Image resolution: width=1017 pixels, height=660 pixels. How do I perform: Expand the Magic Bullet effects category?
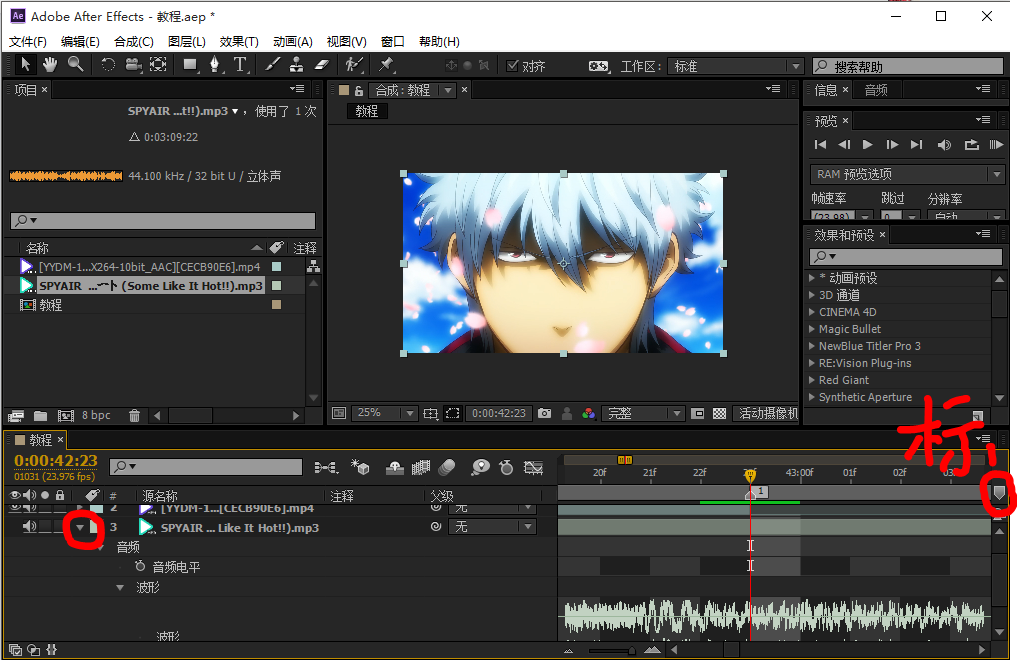811,329
